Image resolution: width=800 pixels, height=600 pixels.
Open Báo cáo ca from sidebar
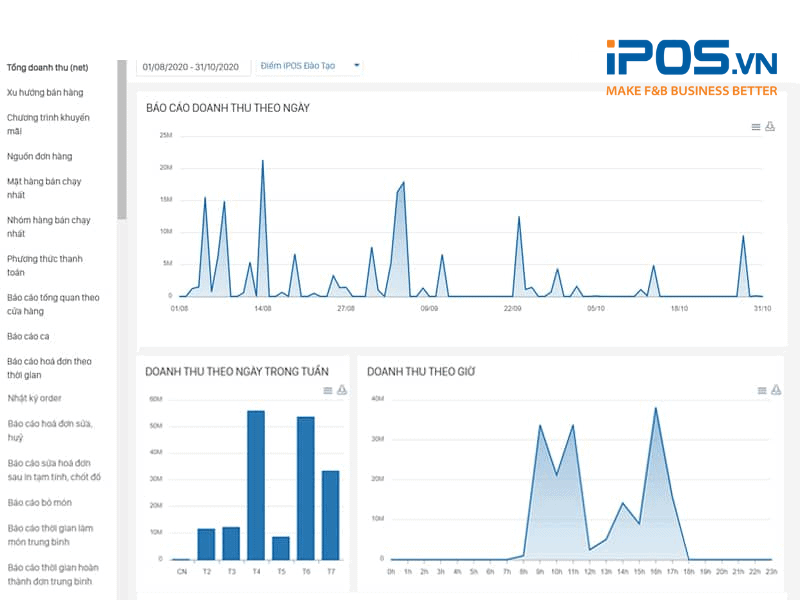coord(28,336)
